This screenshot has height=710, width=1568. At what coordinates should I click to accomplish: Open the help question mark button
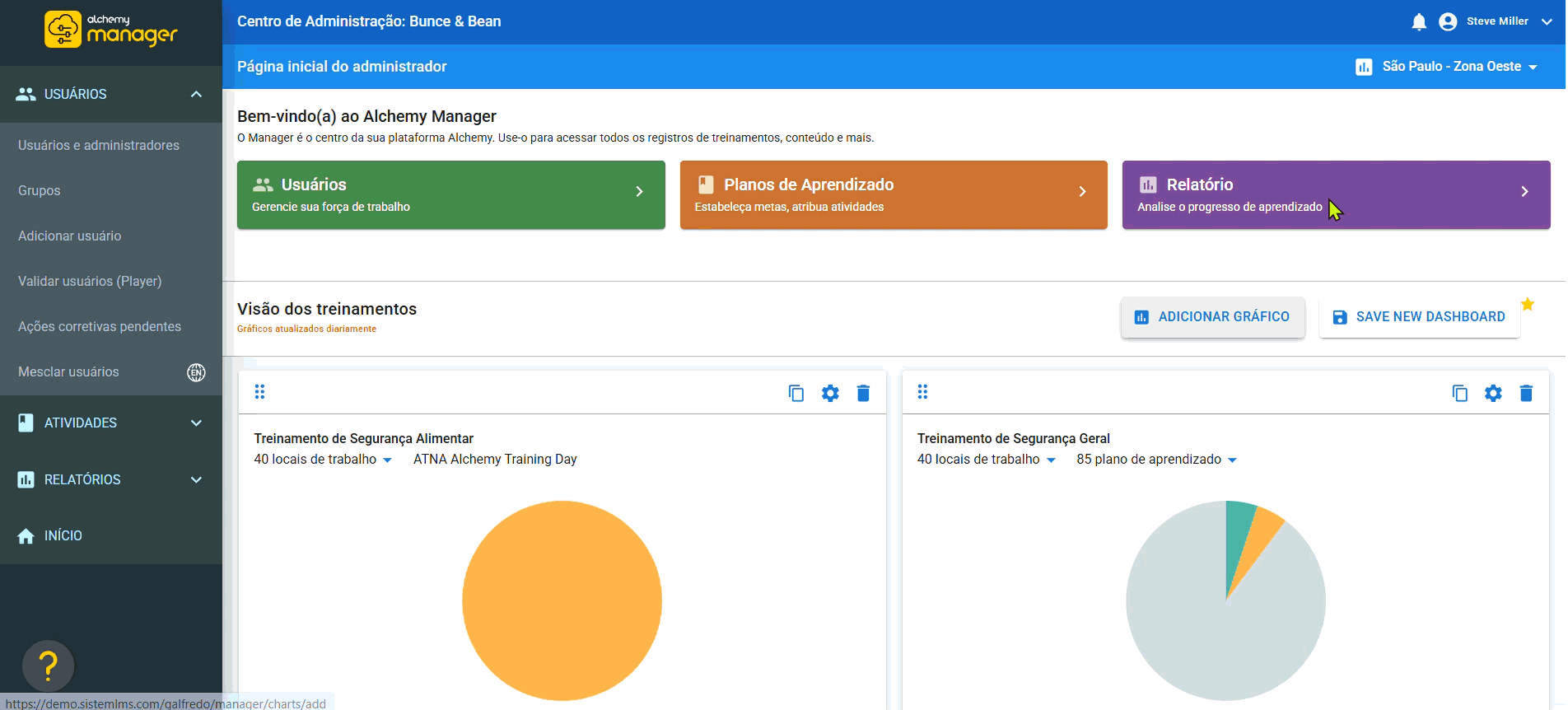click(49, 666)
